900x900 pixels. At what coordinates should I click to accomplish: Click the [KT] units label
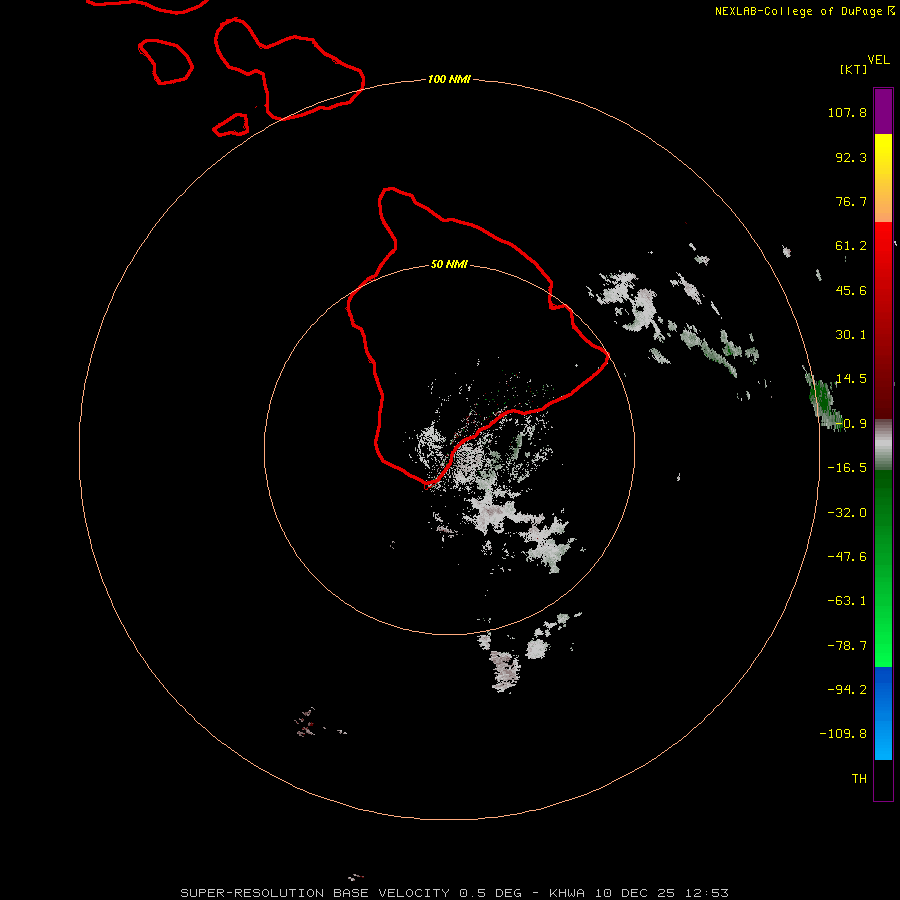pyautogui.click(x=854, y=69)
